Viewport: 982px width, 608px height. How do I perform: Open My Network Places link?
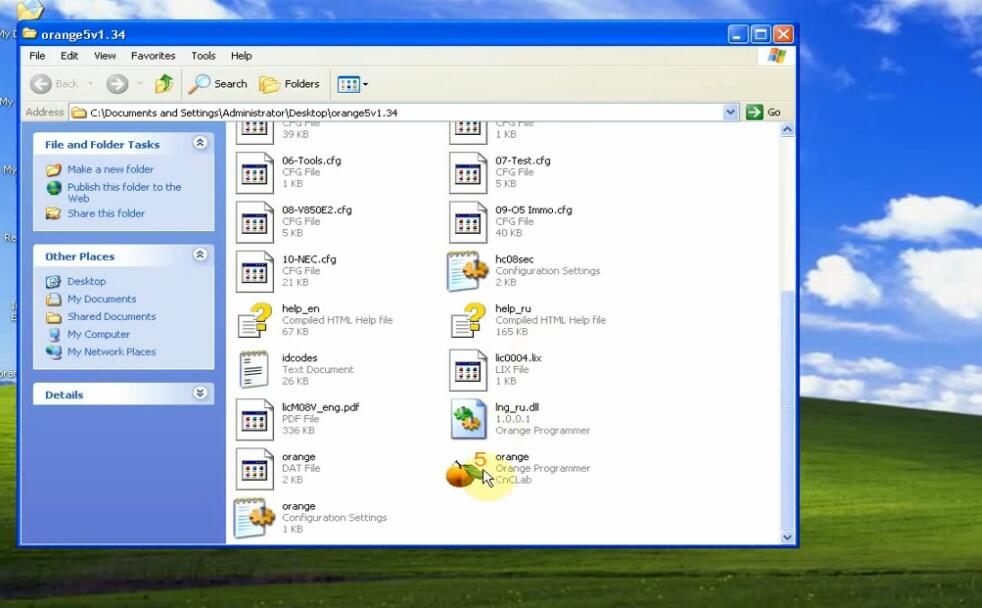pyautogui.click(x=111, y=351)
